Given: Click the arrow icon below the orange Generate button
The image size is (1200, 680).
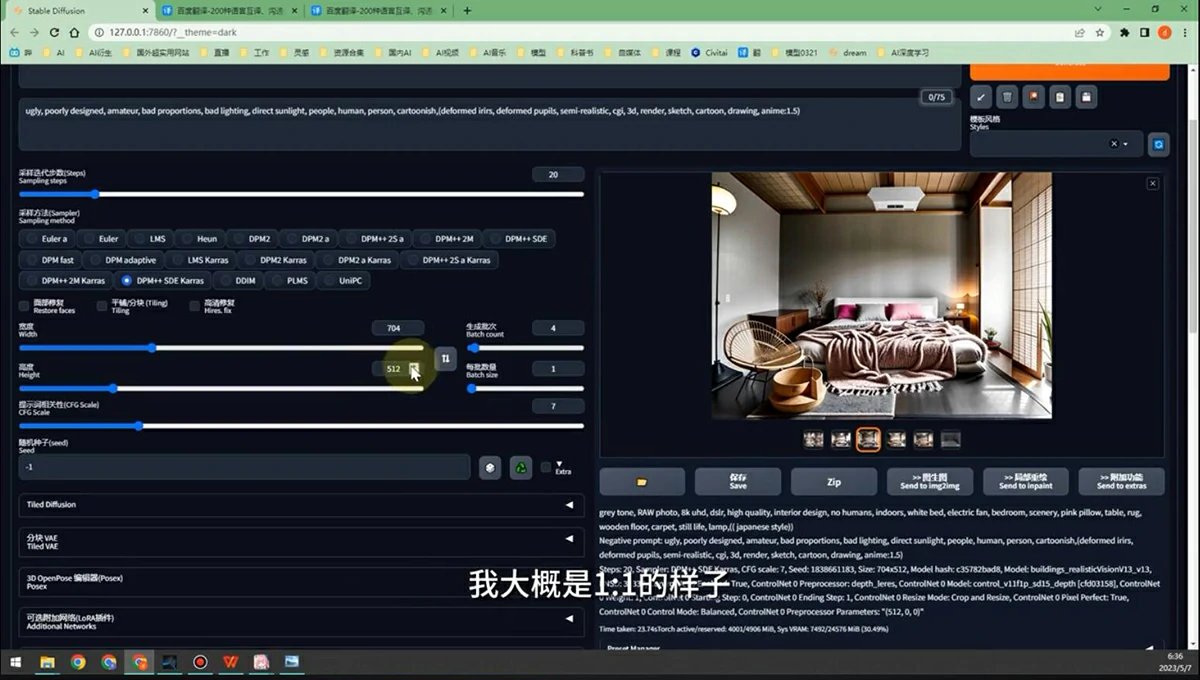Looking at the screenshot, I should [982, 97].
